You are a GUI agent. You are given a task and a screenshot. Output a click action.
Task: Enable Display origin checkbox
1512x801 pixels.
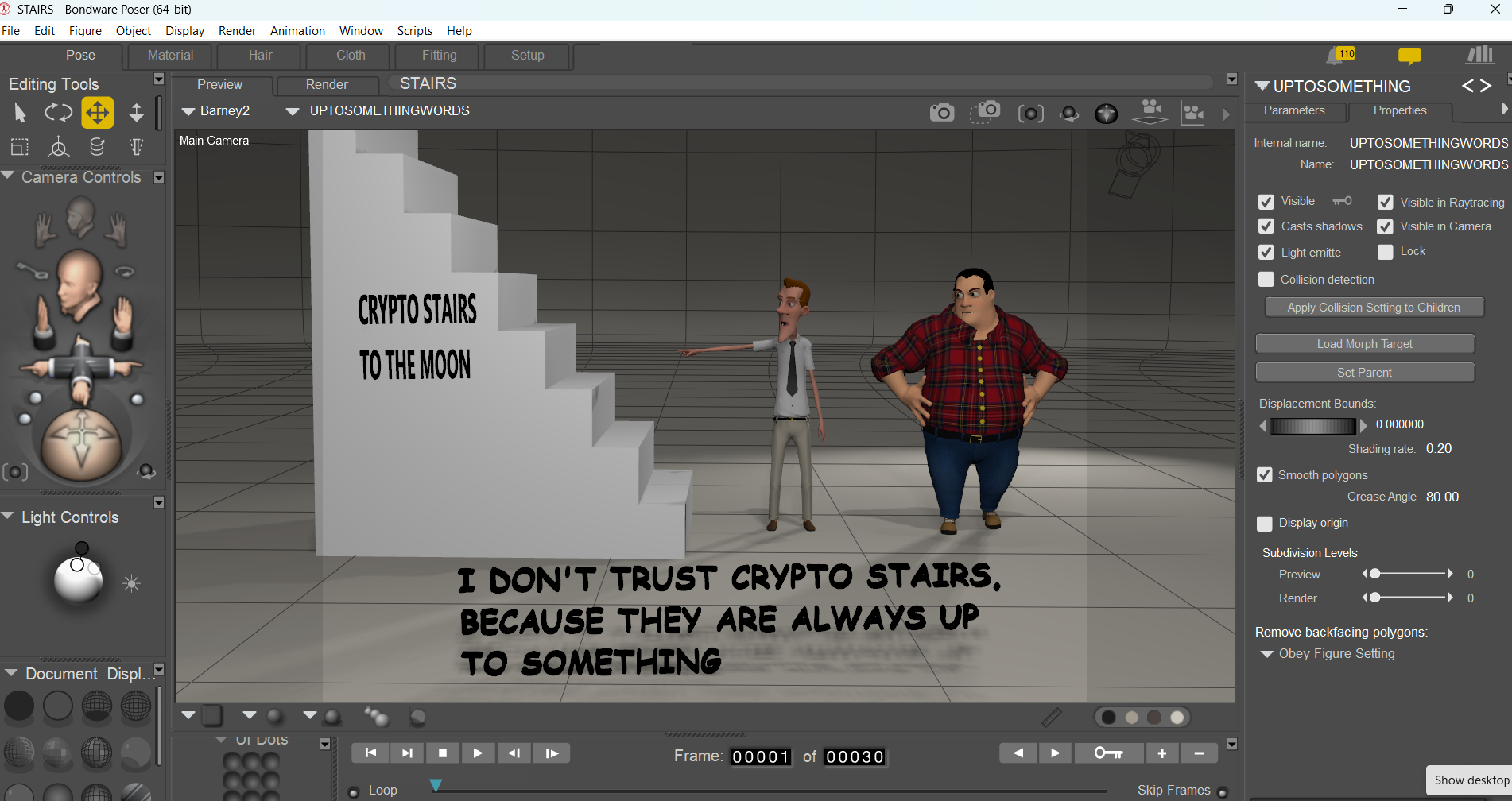point(1265,524)
